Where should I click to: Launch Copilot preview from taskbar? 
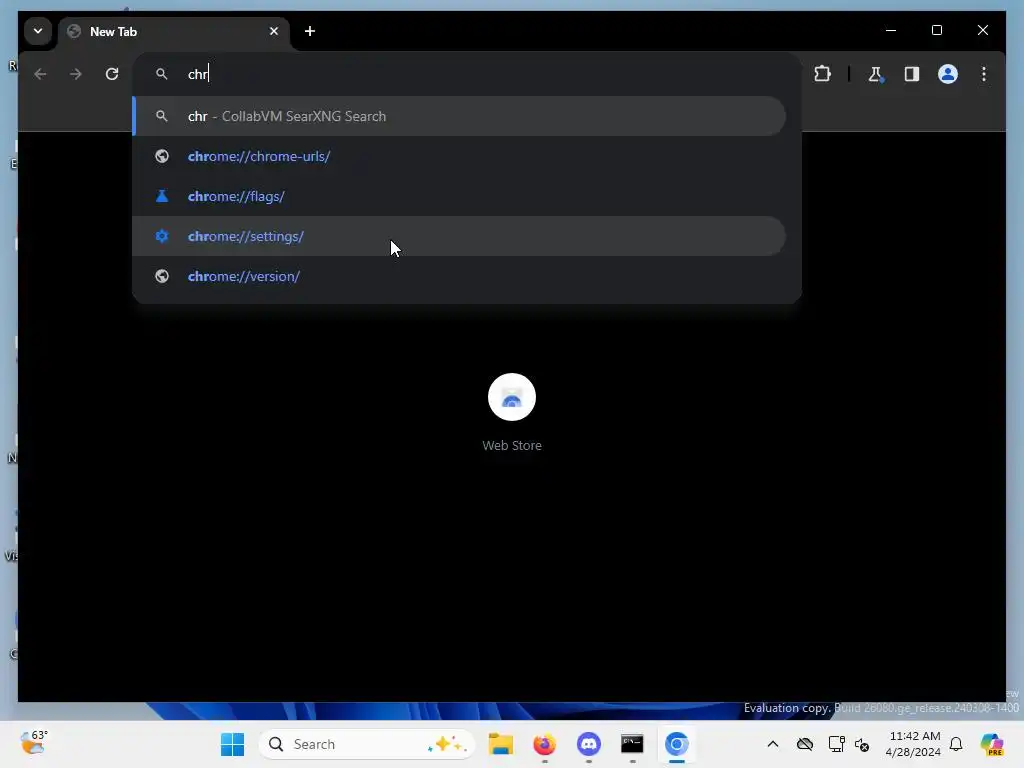[992, 744]
